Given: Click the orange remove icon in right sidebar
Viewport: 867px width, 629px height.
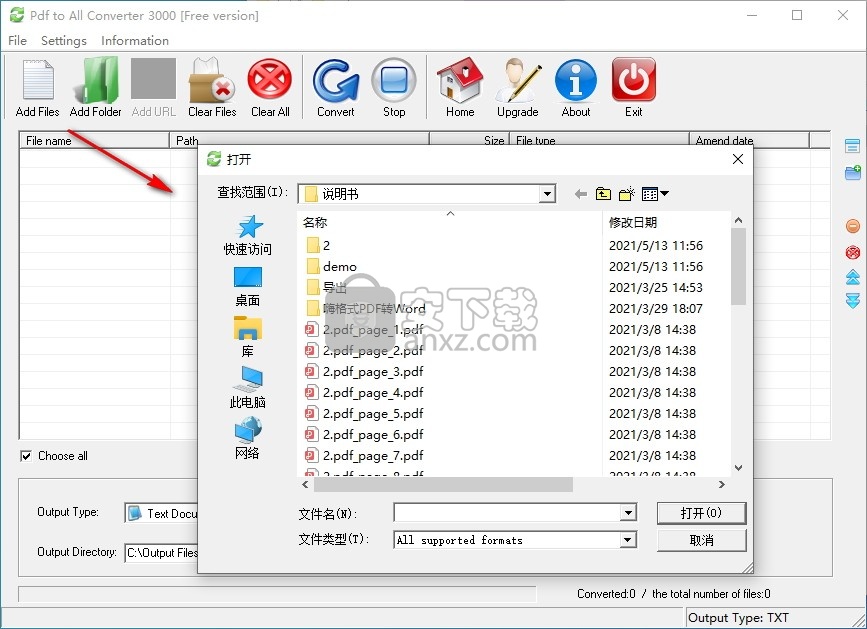Looking at the screenshot, I should click(853, 226).
